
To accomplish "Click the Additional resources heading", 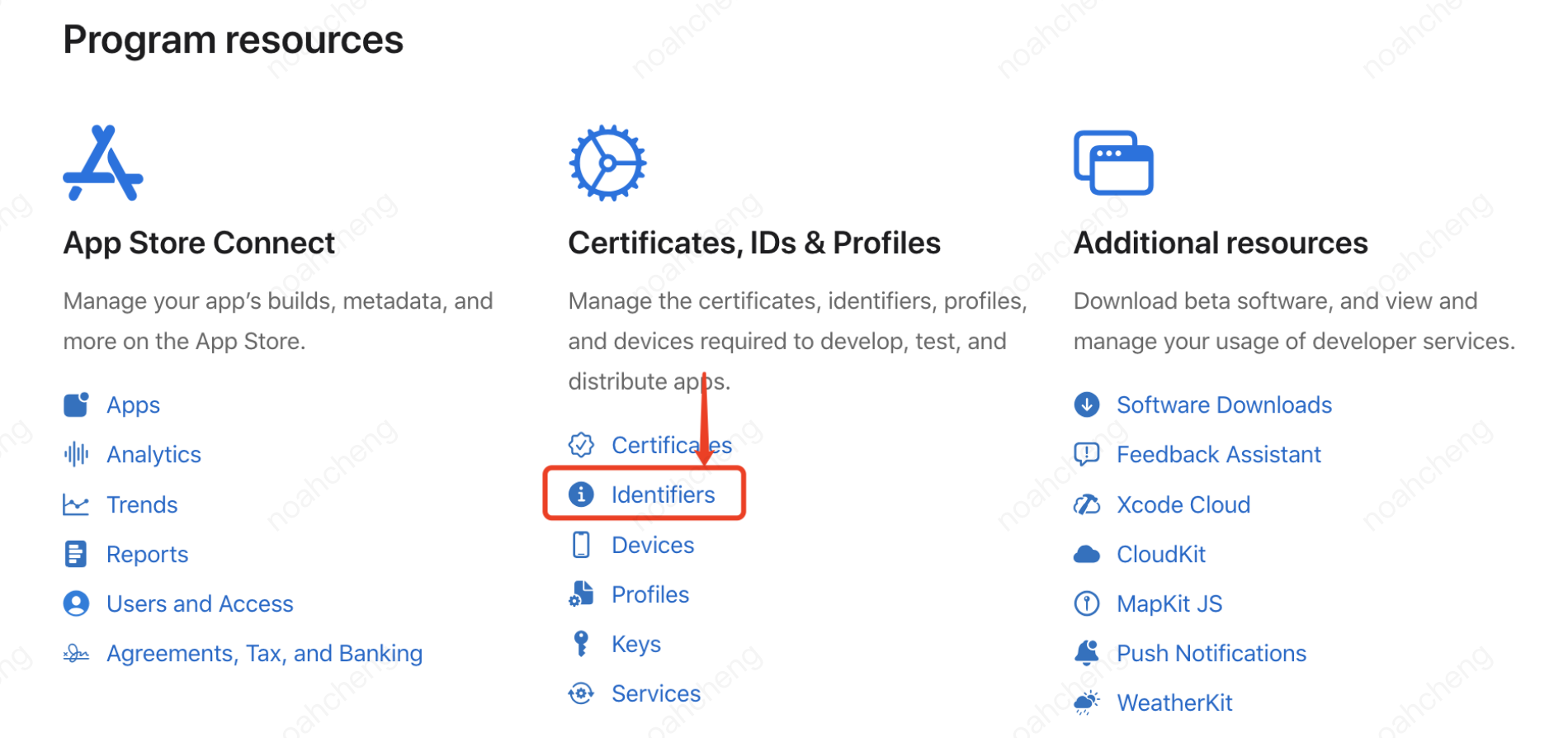I will point(1221,243).
